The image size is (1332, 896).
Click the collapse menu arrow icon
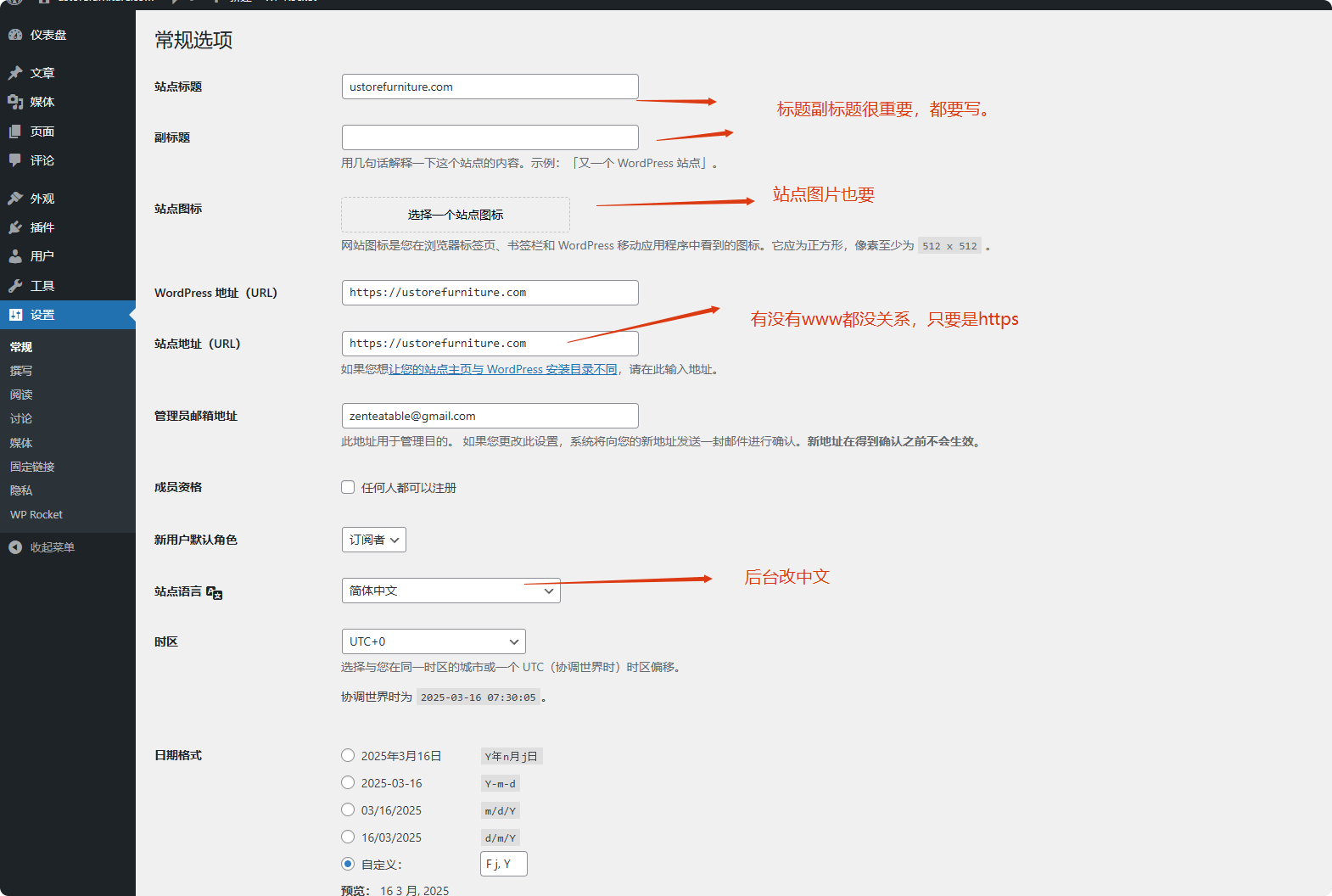point(15,547)
